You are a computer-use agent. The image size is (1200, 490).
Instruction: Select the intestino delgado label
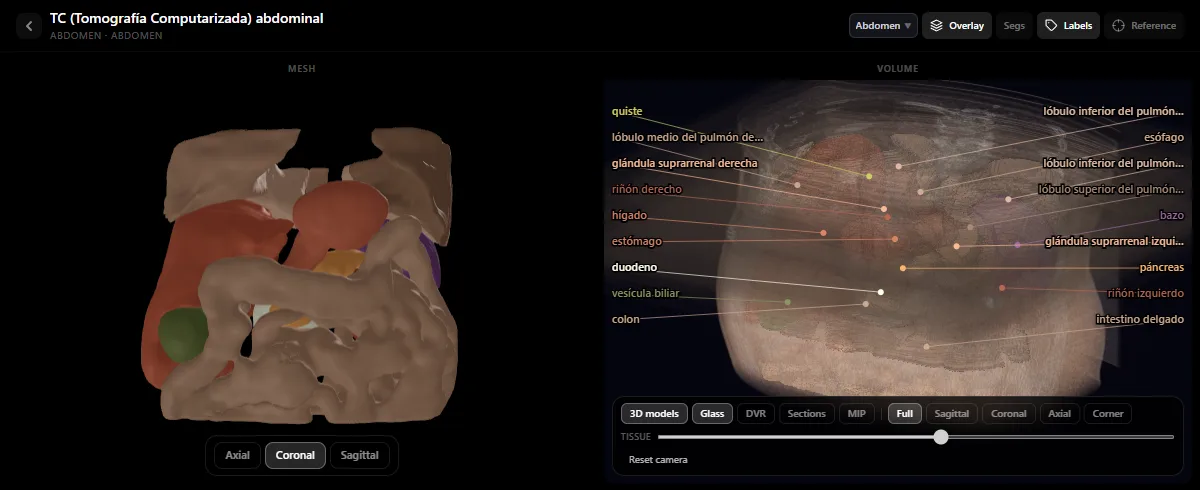click(1140, 319)
